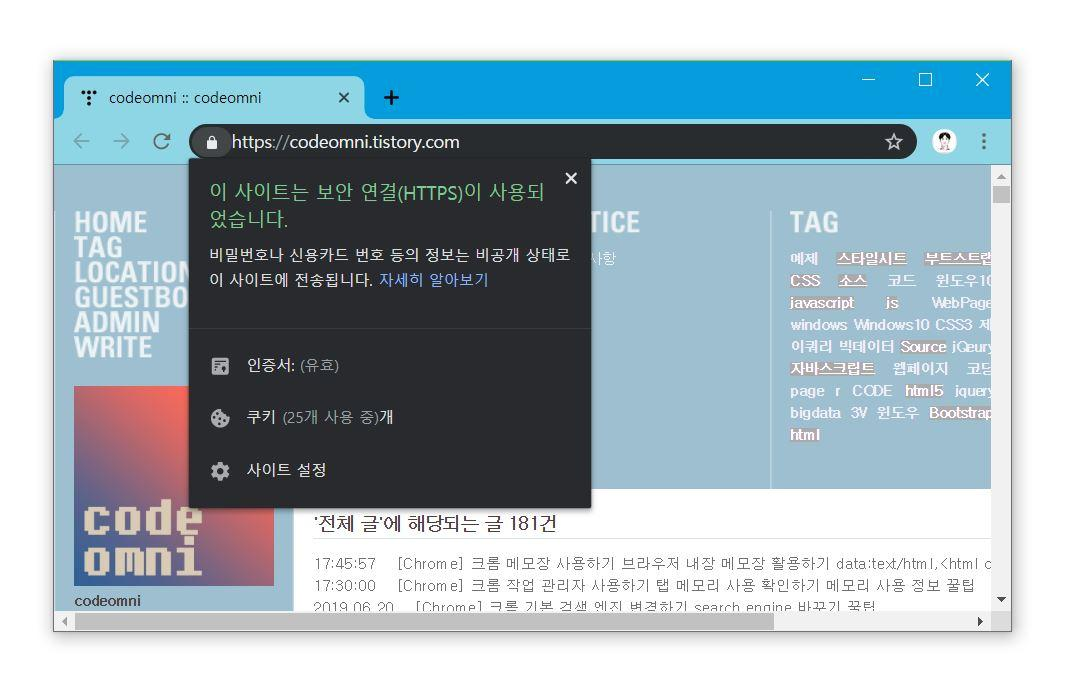Click the Source tag
Screen dimensions: 1072x683
click(923, 347)
